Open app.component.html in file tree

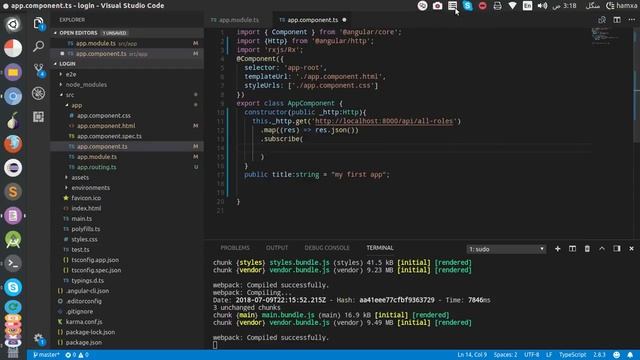pyautogui.click(x=106, y=126)
